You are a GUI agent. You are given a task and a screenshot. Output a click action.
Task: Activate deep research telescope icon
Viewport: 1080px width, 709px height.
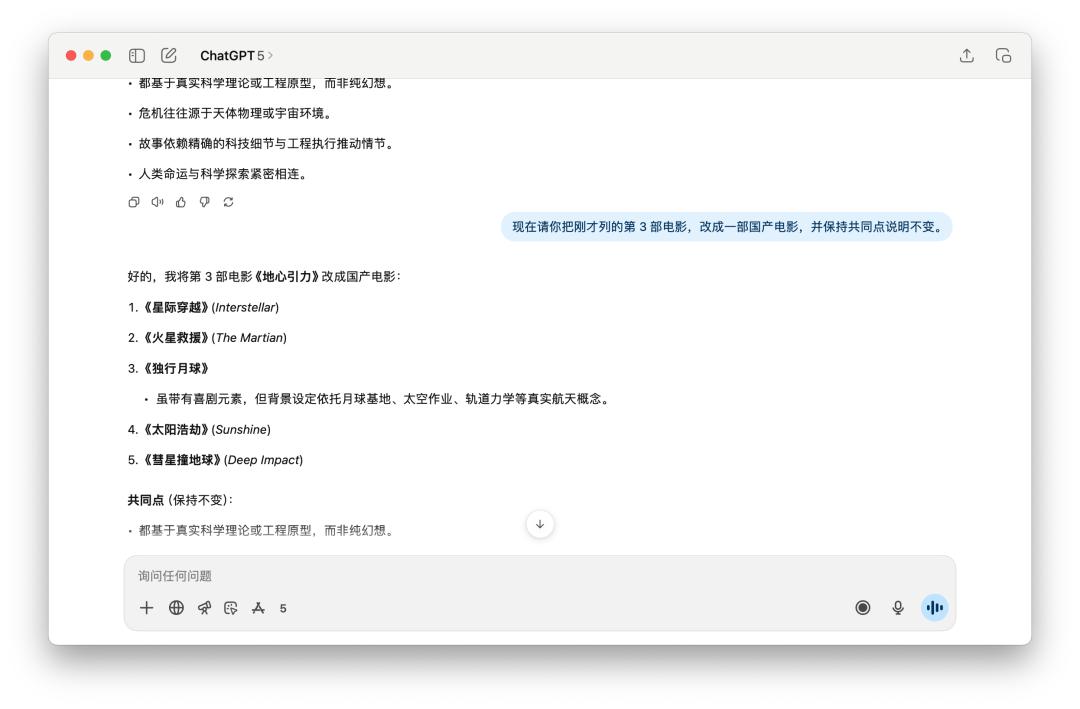point(204,608)
